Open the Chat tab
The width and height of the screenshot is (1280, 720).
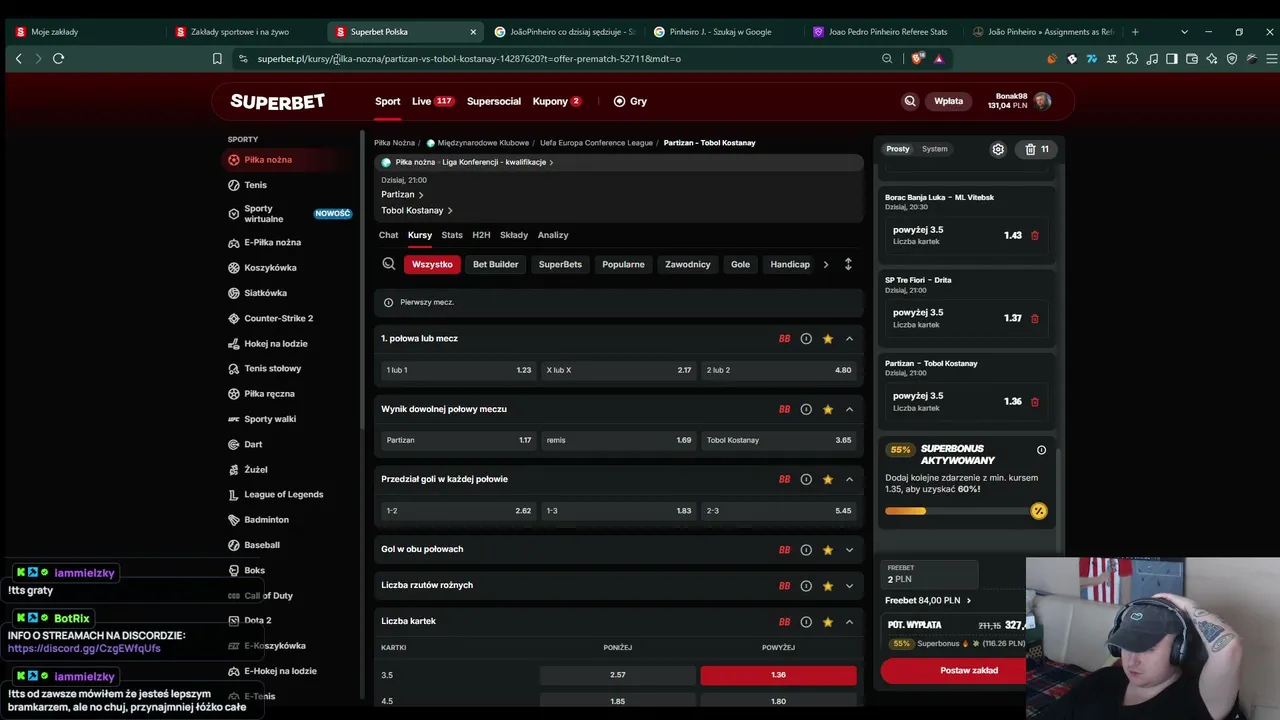(388, 235)
